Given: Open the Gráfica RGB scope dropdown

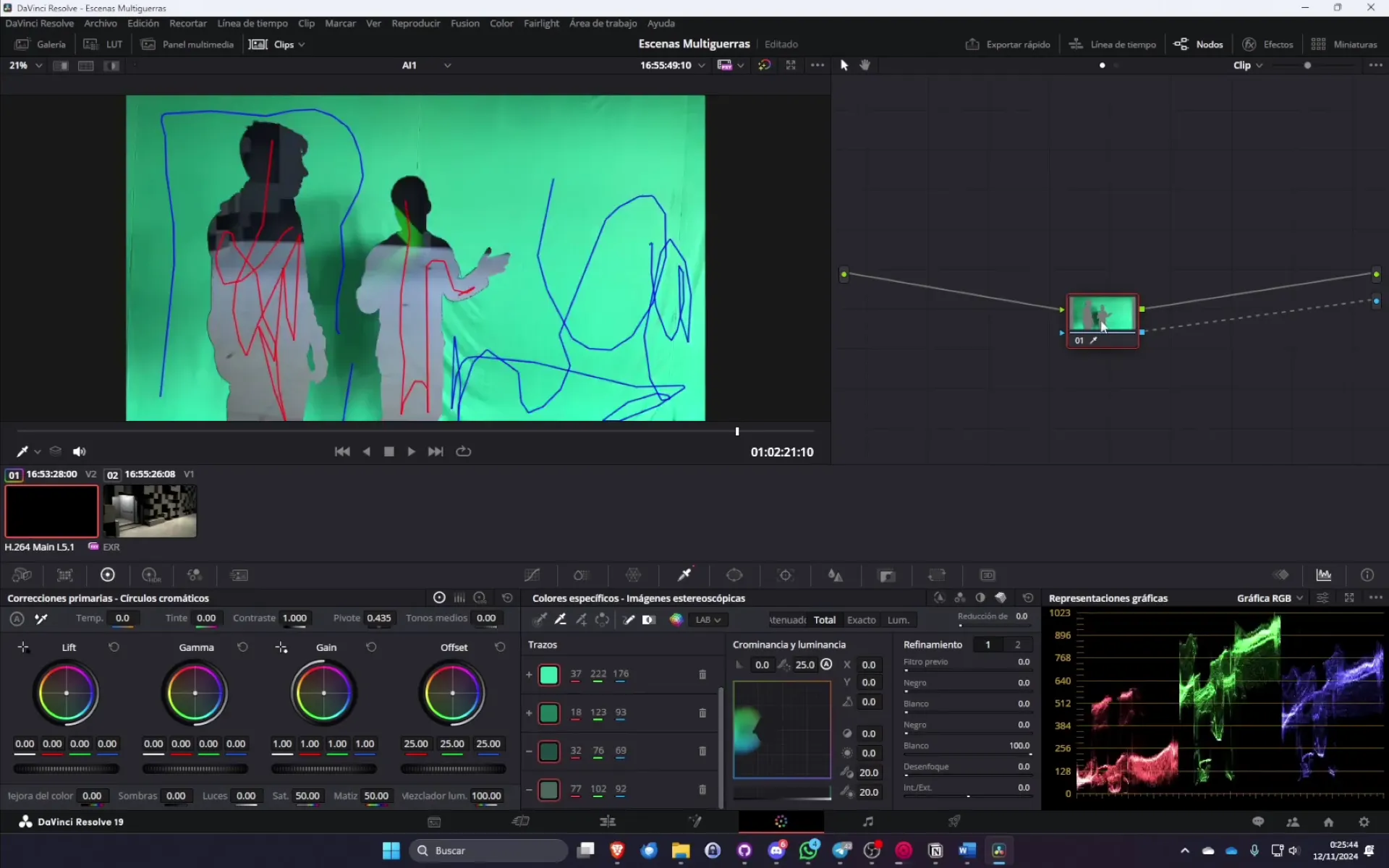Looking at the screenshot, I should coord(1270,598).
